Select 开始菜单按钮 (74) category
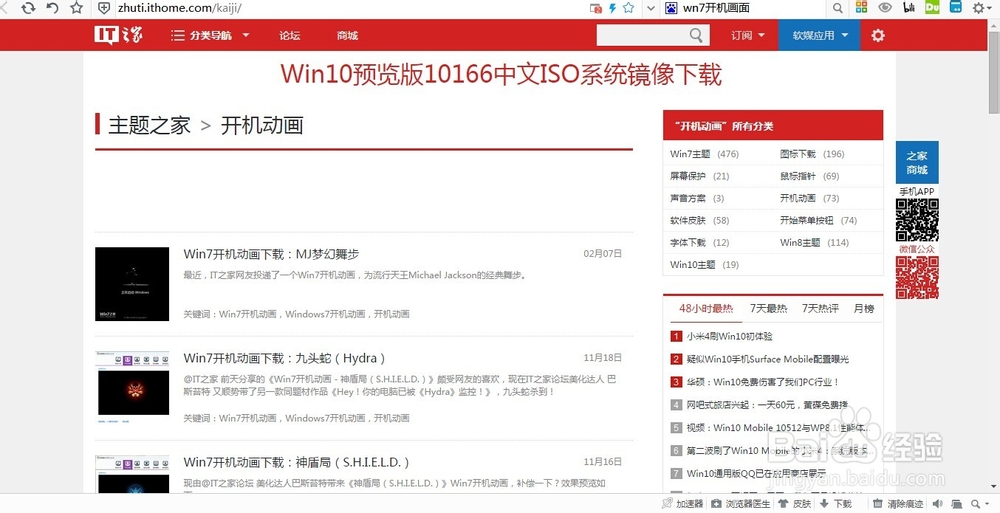 [818, 220]
